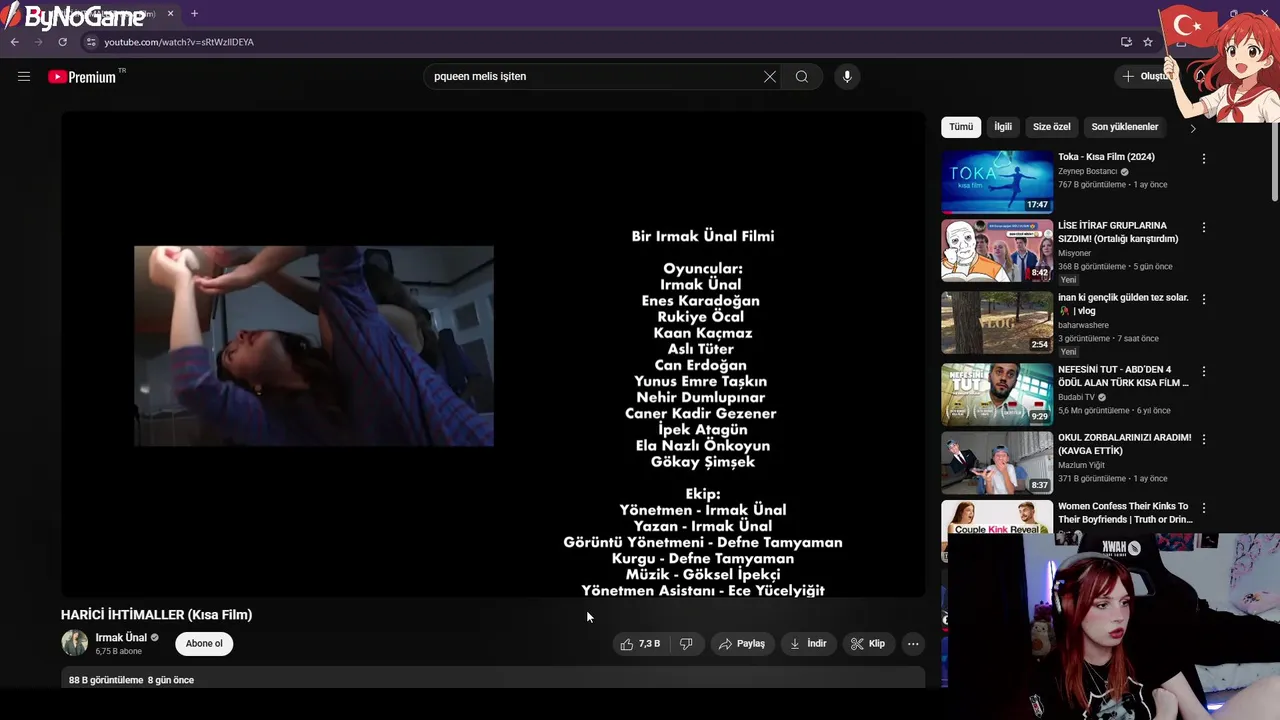The image size is (1280, 720).
Task: Go back with browser back arrow
Action: point(15,42)
